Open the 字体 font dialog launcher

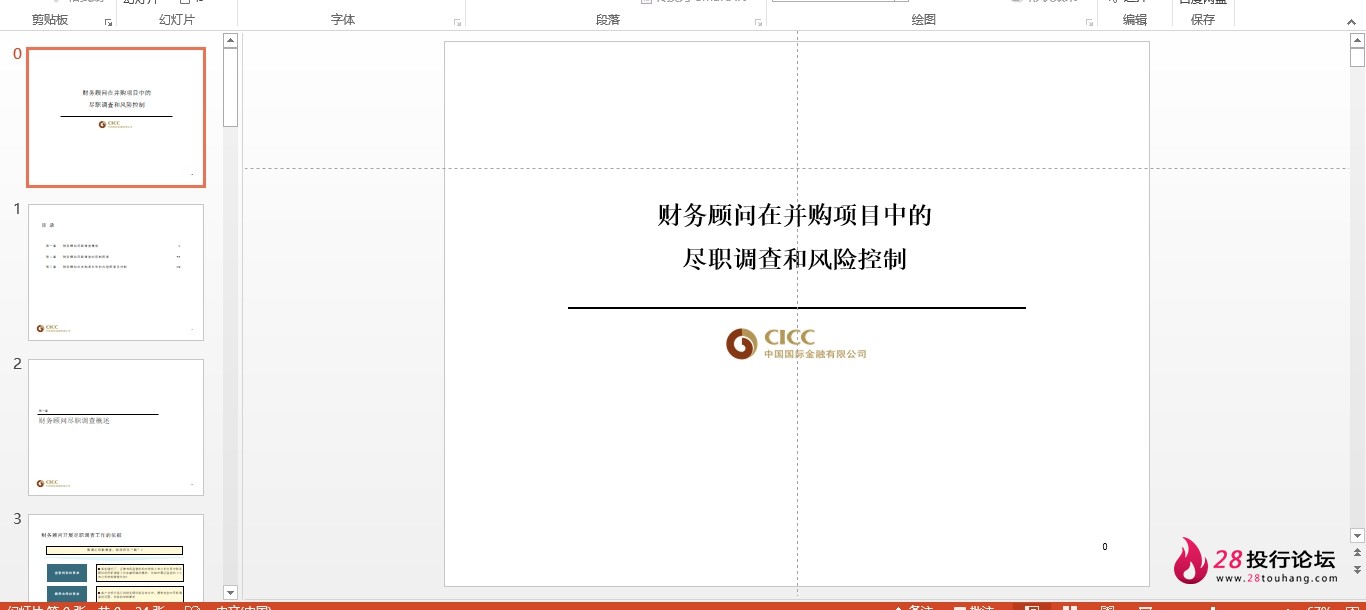pyautogui.click(x=458, y=22)
